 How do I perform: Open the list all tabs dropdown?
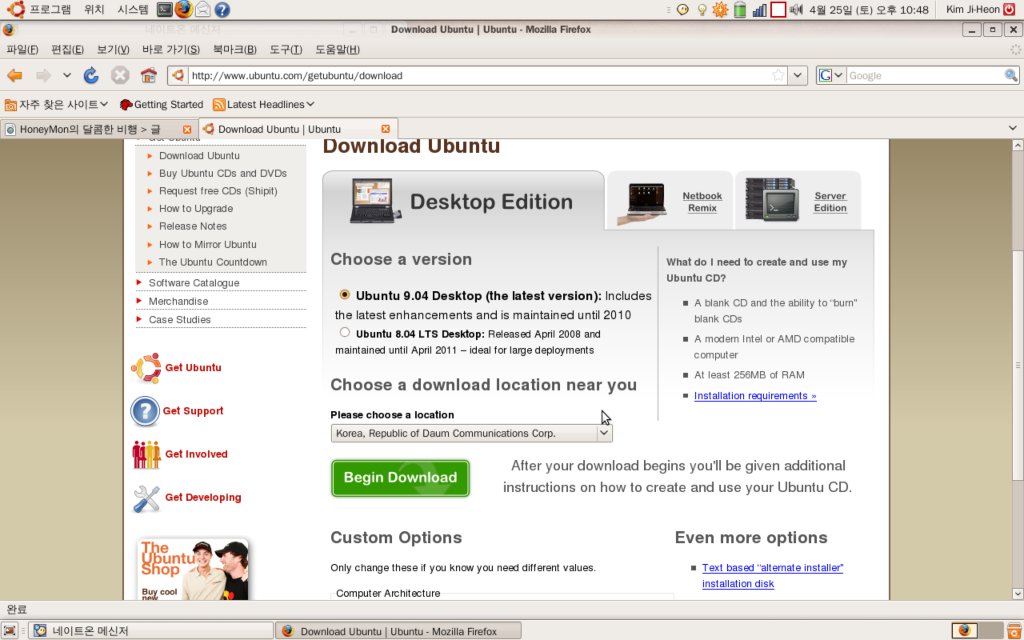pyautogui.click(x=1013, y=129)
